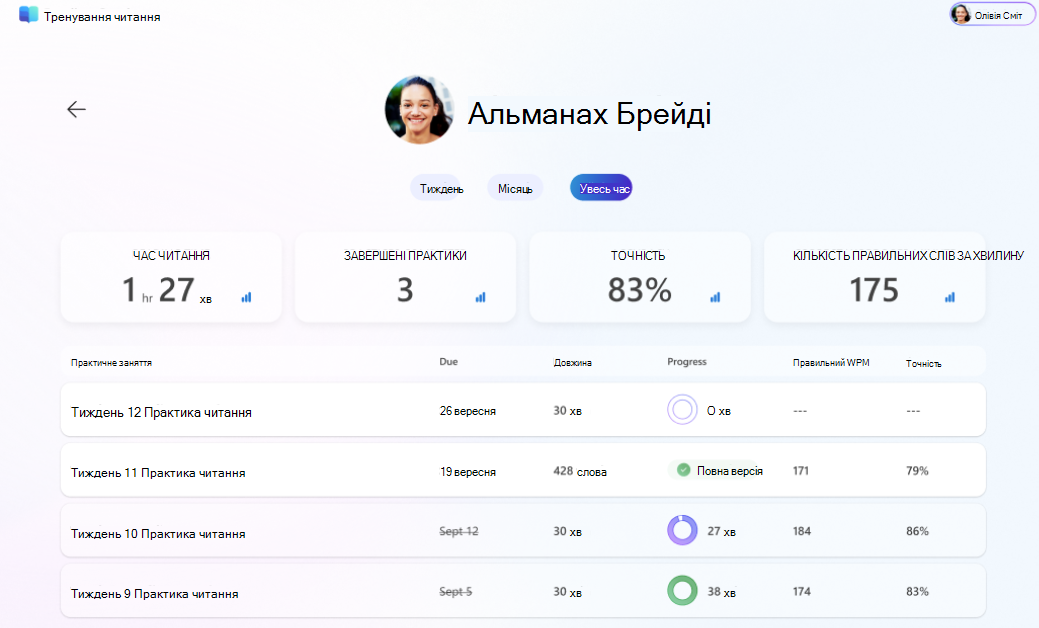Open Тиждень 12 Практика читання row
The image size is (1039, 628).
pyautogui.click(x=523, y=409)
